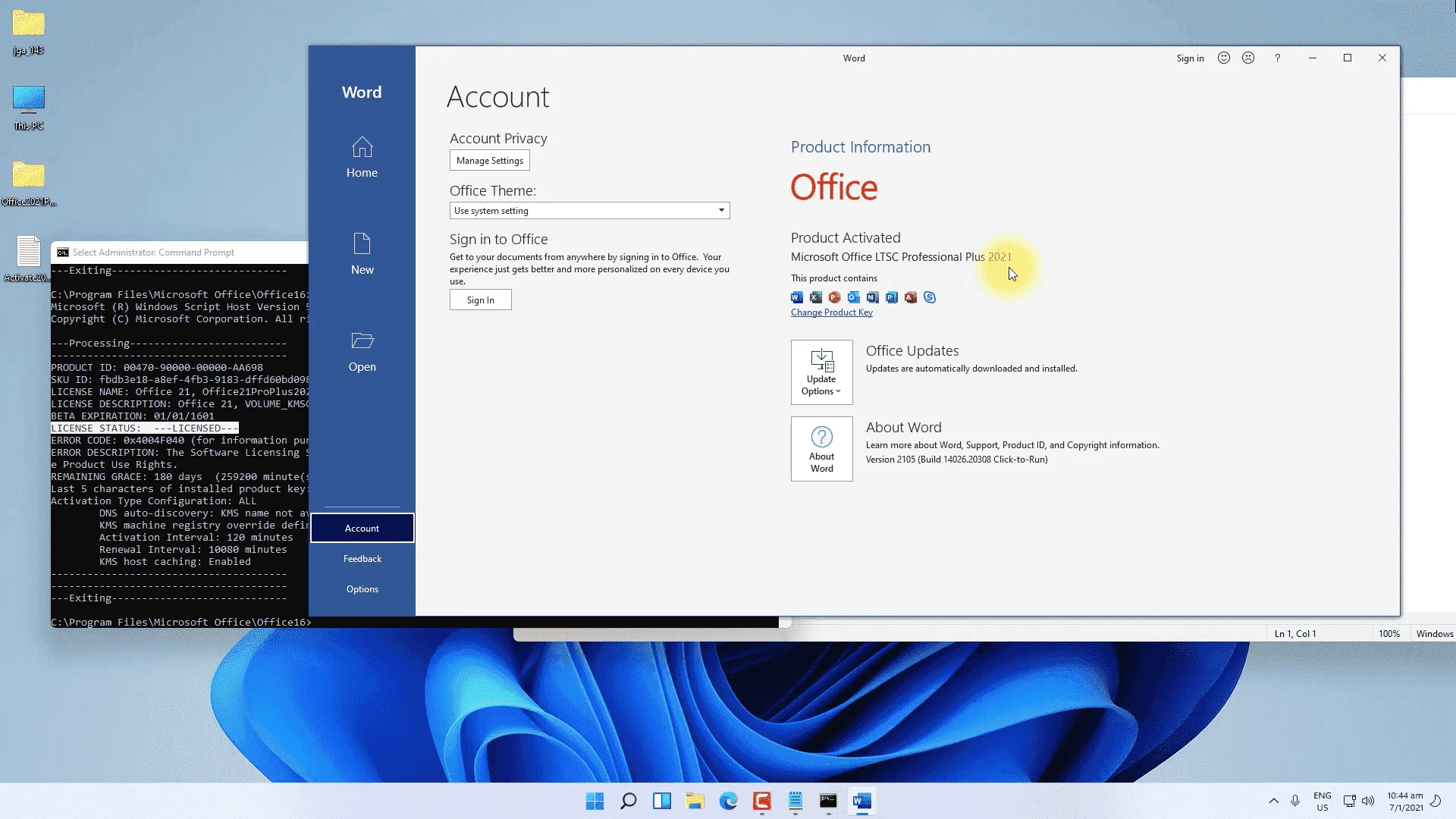This screenshot has width=1456, height=819.
Task: Send a frown feedback icon
Action: [1248, 58]
